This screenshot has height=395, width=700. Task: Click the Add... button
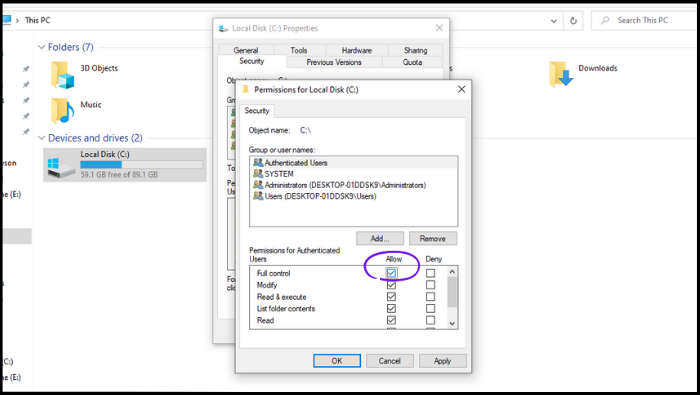point(380,238)
